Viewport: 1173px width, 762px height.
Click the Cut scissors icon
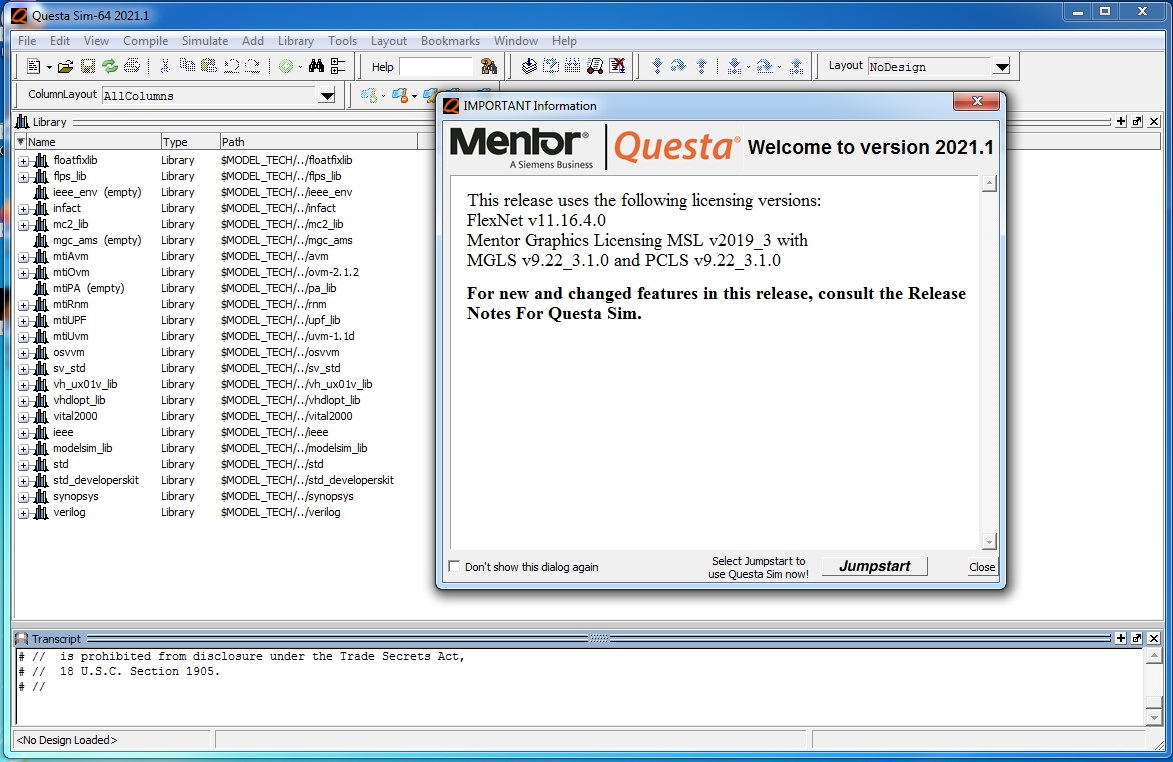[165, 67]
